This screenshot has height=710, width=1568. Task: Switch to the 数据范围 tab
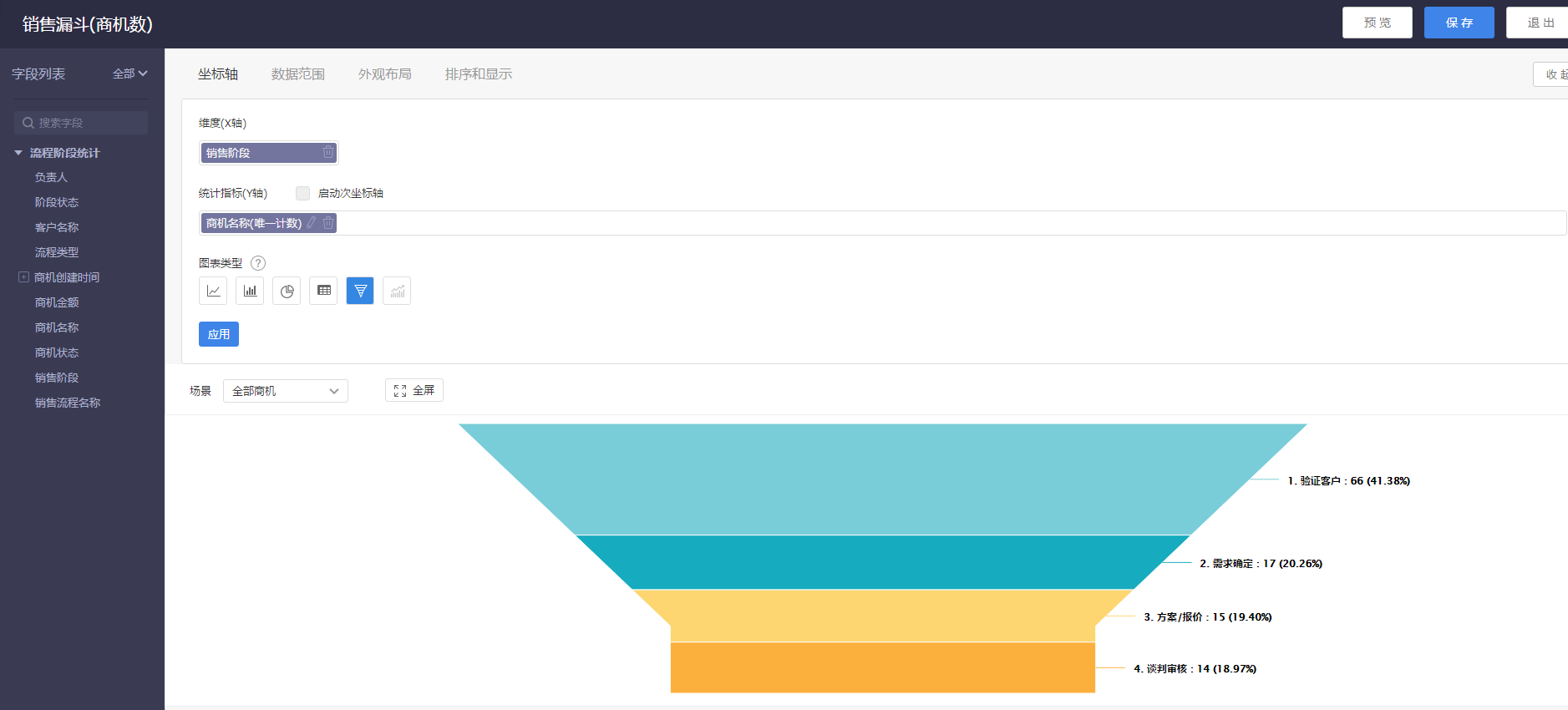tap(298, 74)
